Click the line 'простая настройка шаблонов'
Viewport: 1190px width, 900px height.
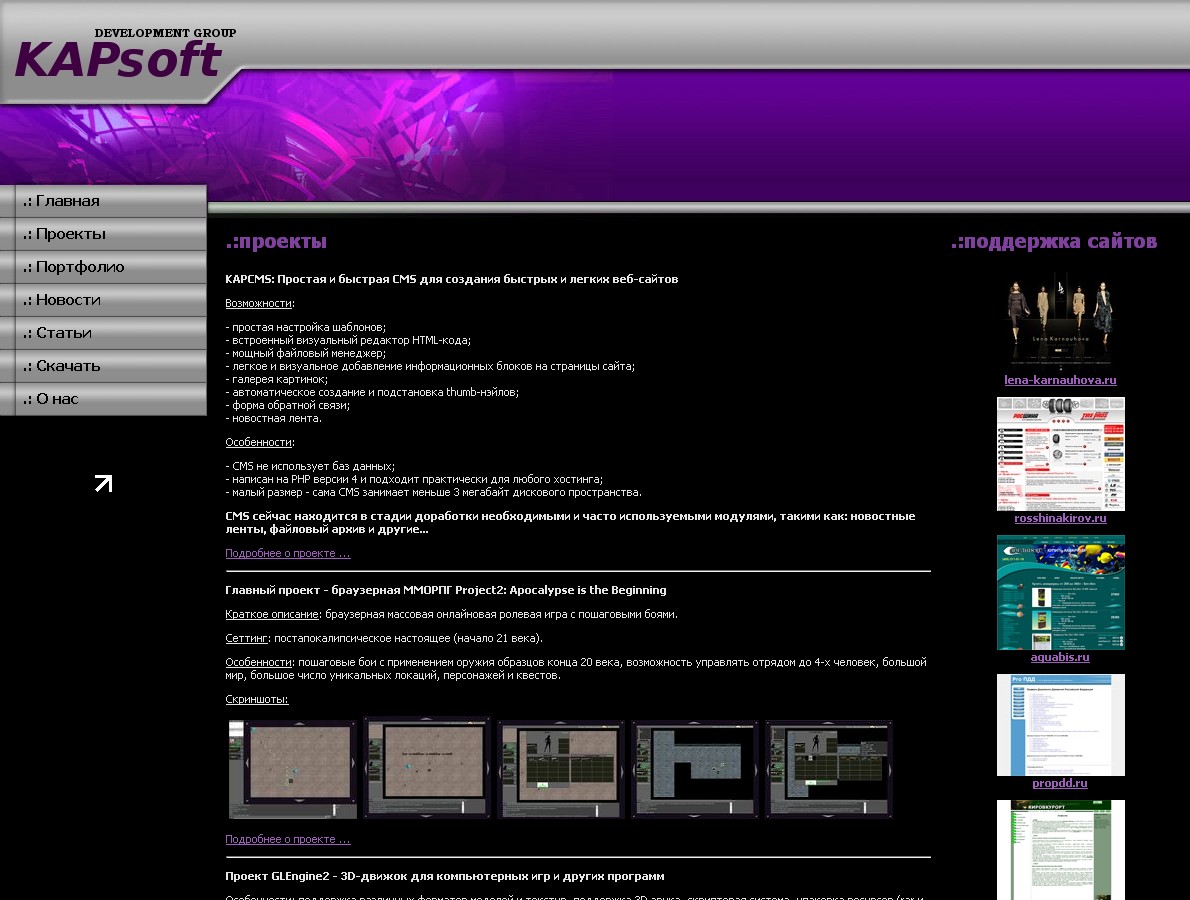[306, 328]
